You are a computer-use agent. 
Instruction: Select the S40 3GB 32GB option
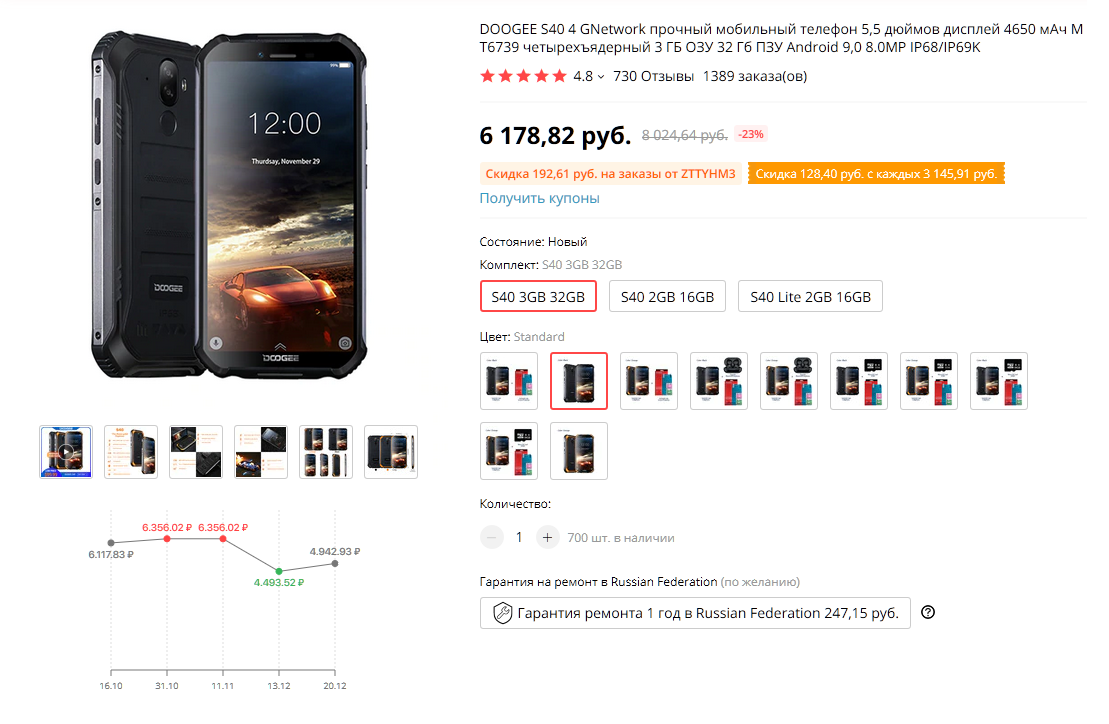538,297
